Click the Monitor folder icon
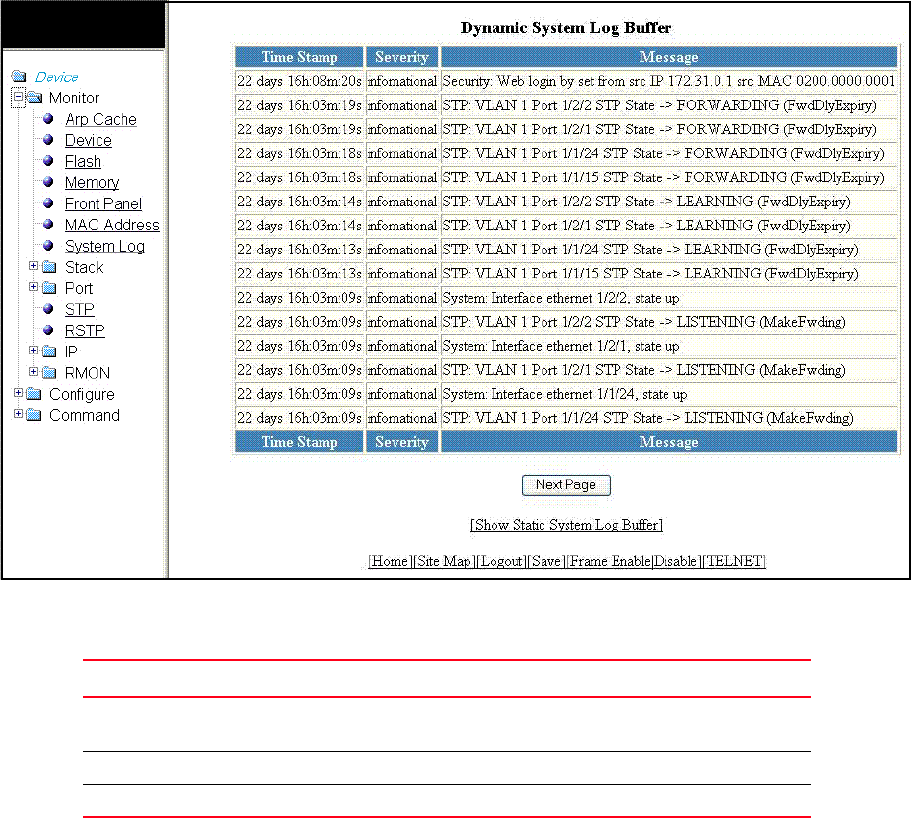 point(34,97)
